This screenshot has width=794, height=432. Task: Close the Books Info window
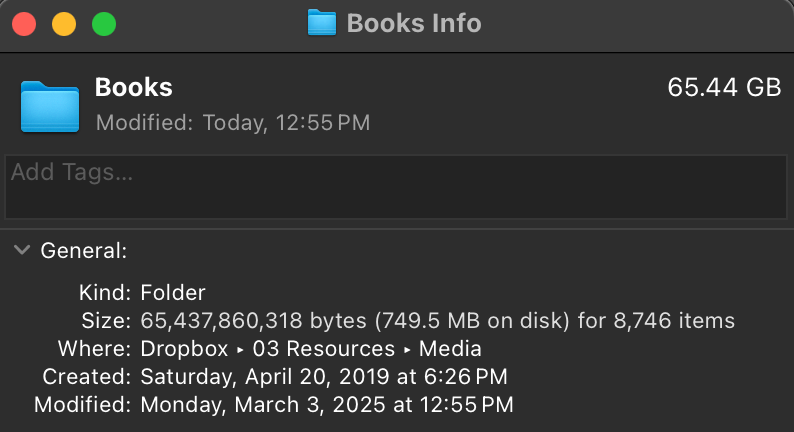24,23
